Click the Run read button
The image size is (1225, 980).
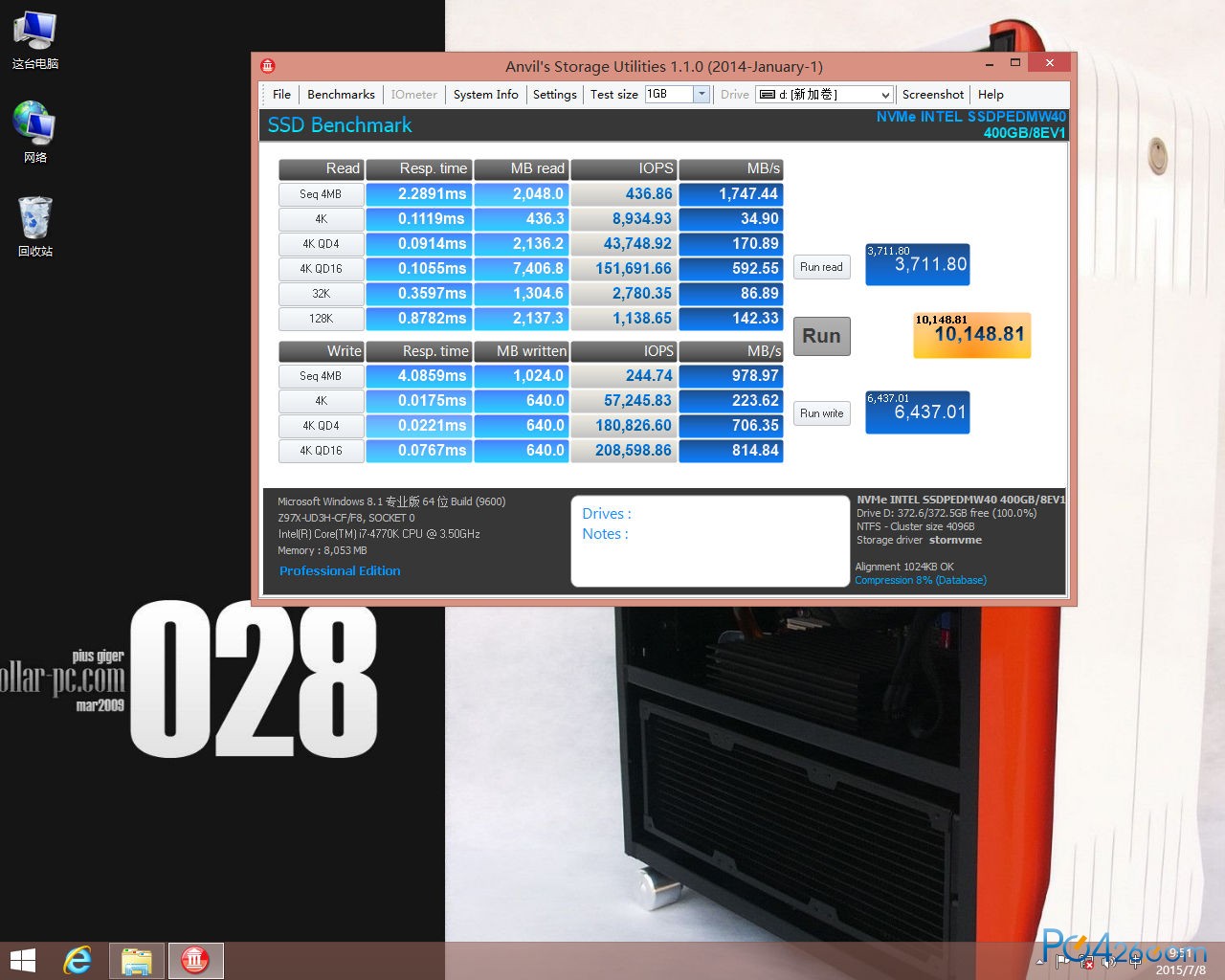pos(822,267)
